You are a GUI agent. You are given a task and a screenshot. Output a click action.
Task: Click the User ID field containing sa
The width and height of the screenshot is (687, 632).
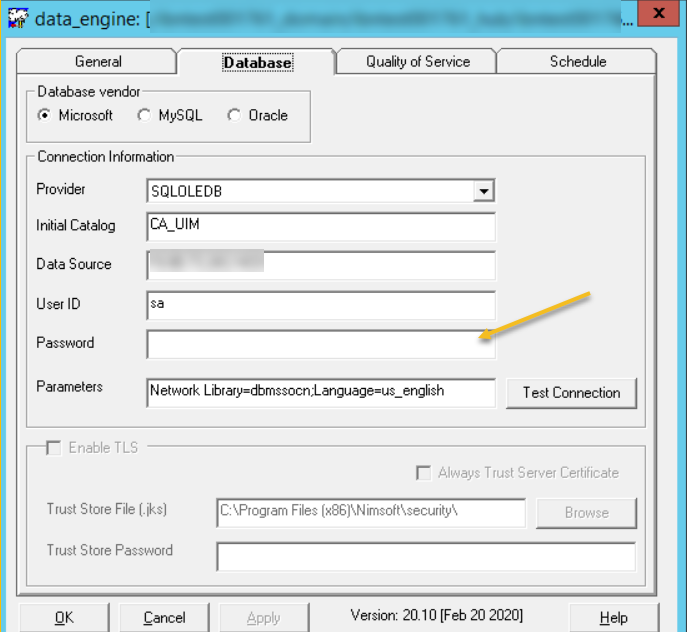pyautogui.click(x=321, y=305)
